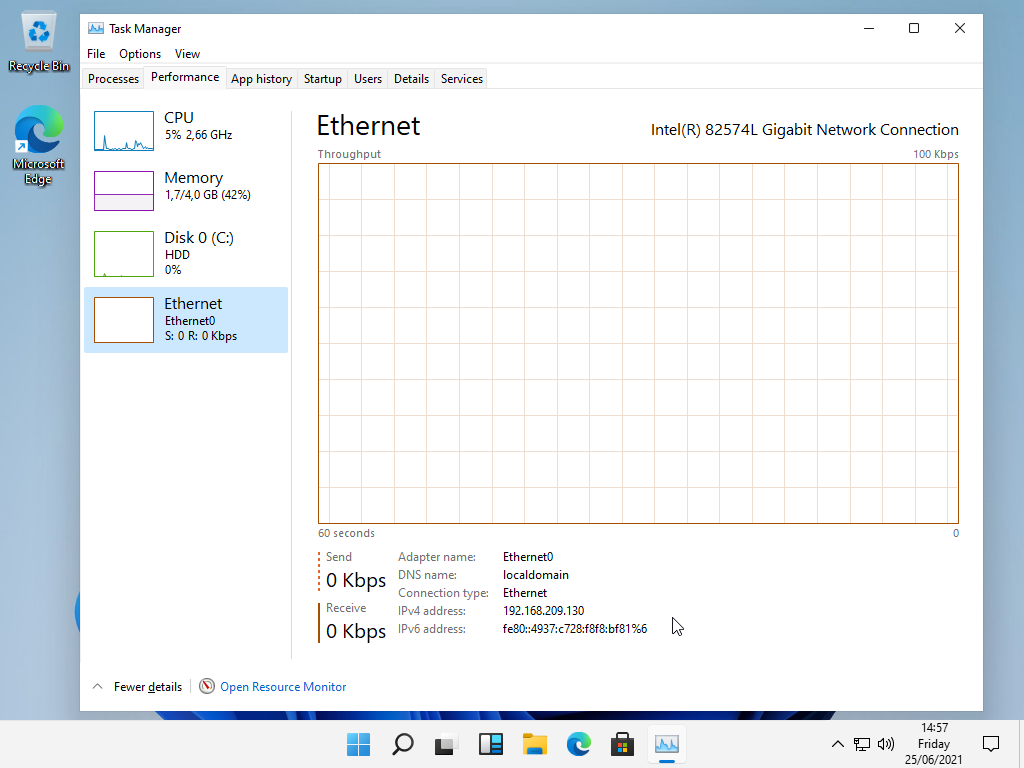The height and width of the screenshot is (768, 1024).
Task: Click the Windows Start button
Action: click(358, 744)
